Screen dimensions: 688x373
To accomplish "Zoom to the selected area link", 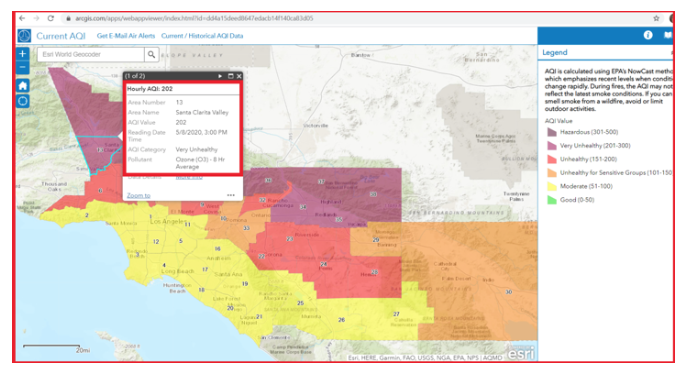I will tap(139, 195).
